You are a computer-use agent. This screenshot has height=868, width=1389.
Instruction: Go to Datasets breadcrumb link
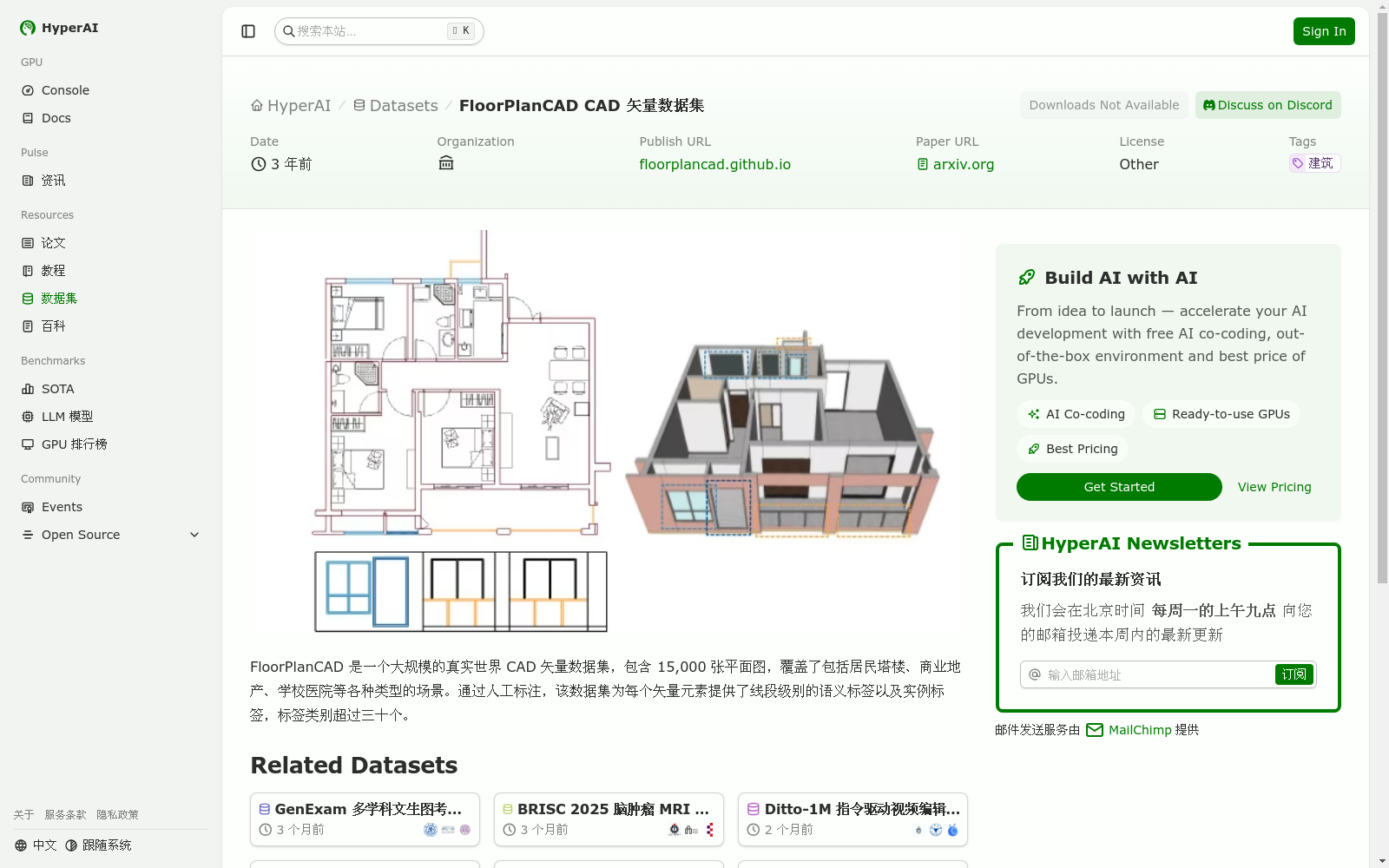click(x=396, y=105)
